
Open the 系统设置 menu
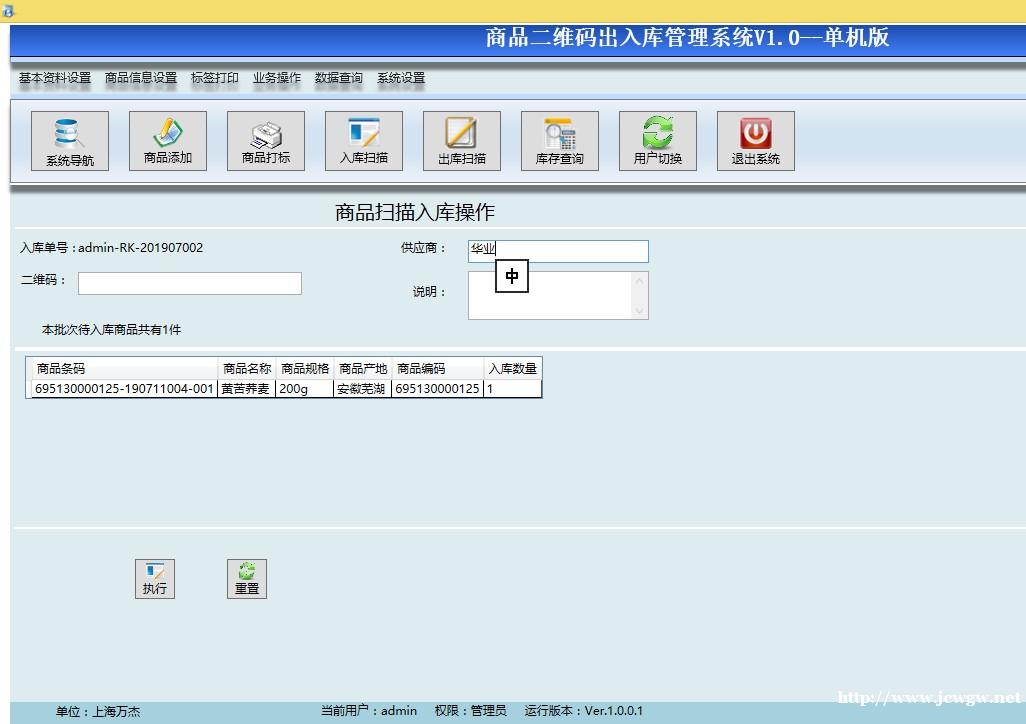click(401, 78)
